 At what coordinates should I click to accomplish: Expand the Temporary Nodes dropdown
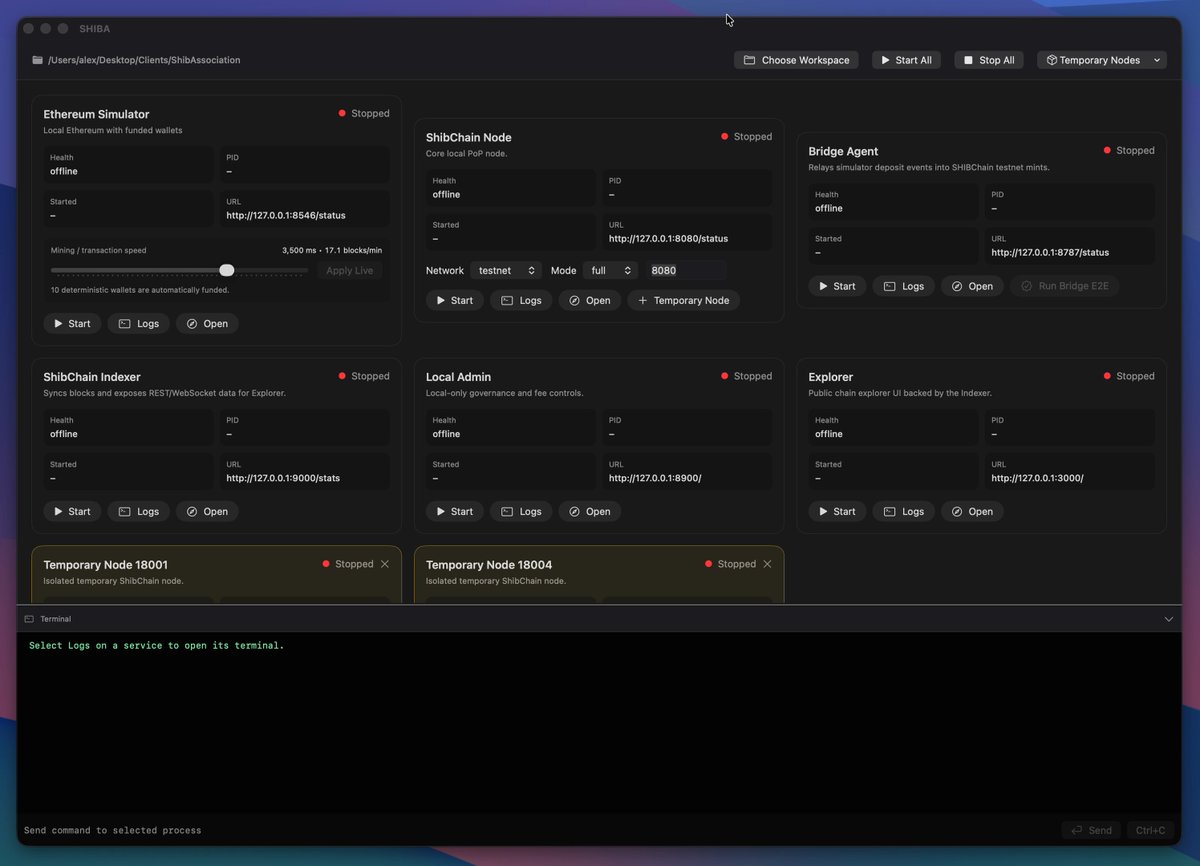click(x=1102, y=60)
